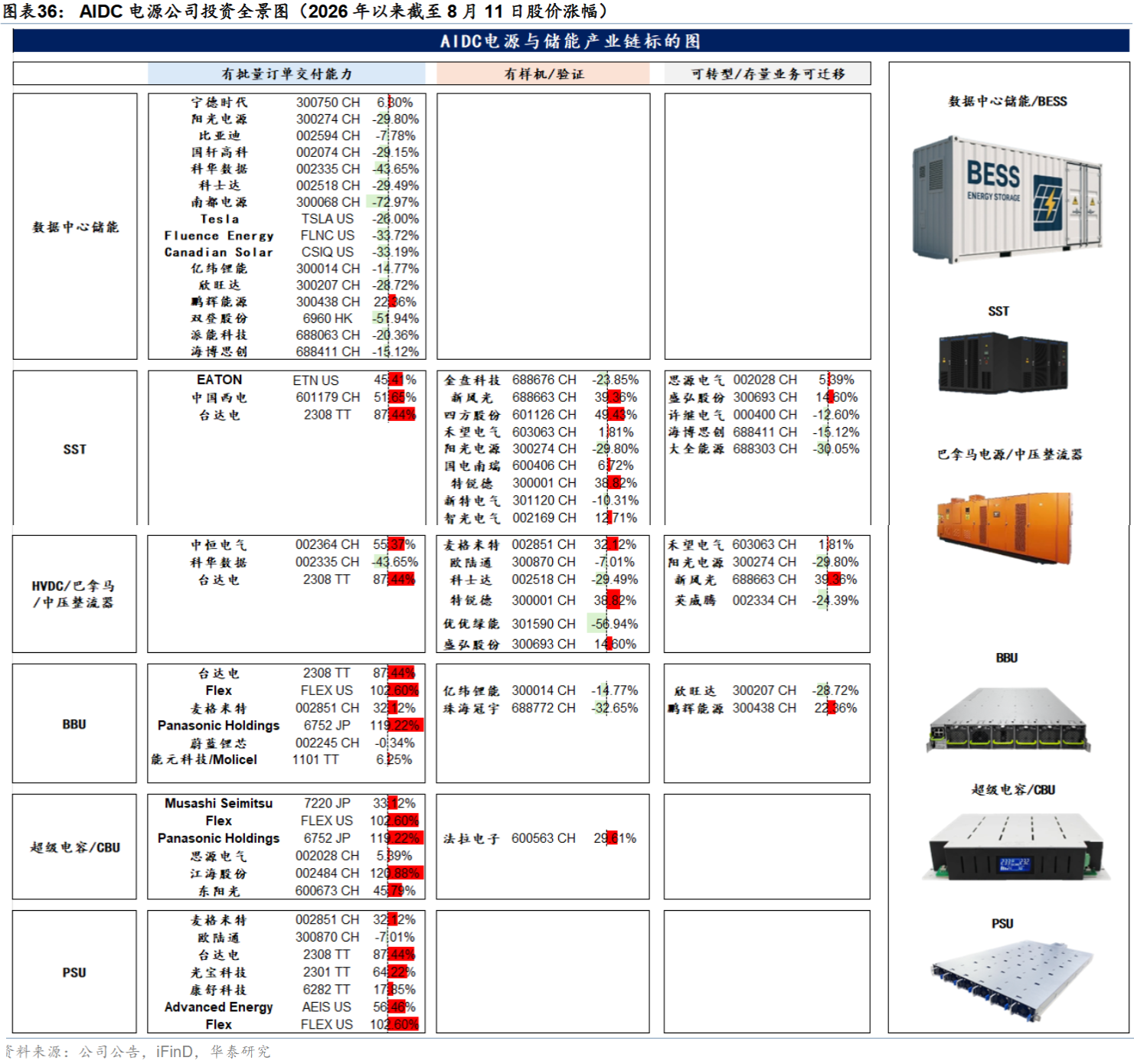The height and width of the screenshot is (1064, 1134).
Task: Select ticker '6960 HK'
Action: point(328,318)
